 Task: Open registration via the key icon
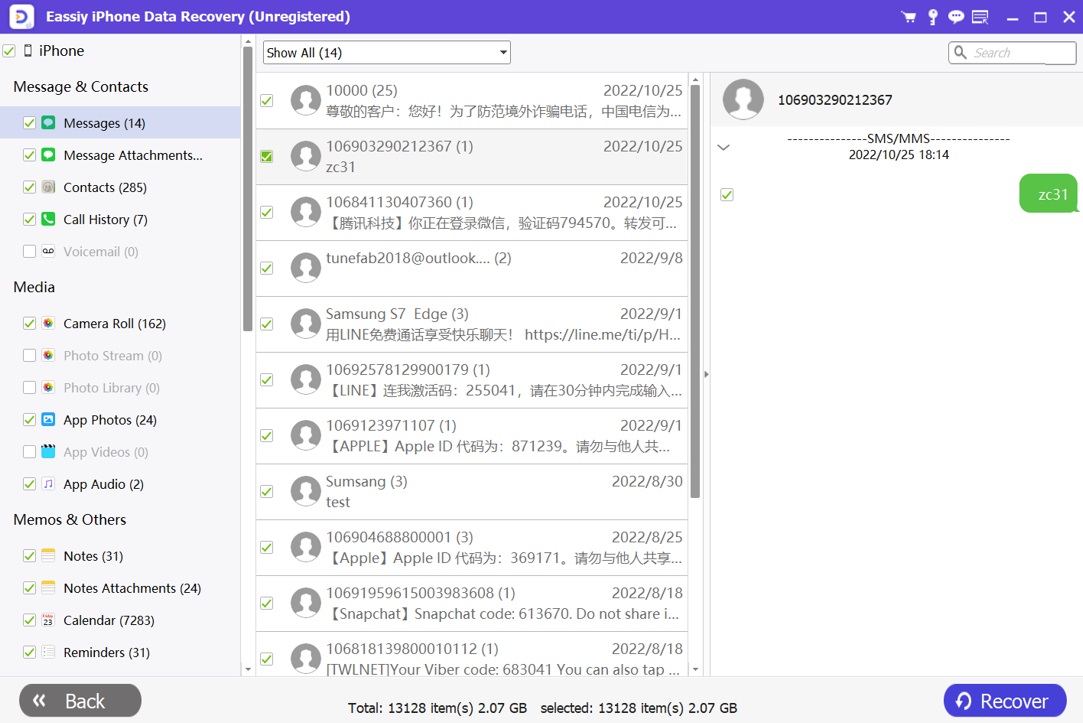click(x=932, y=17)
